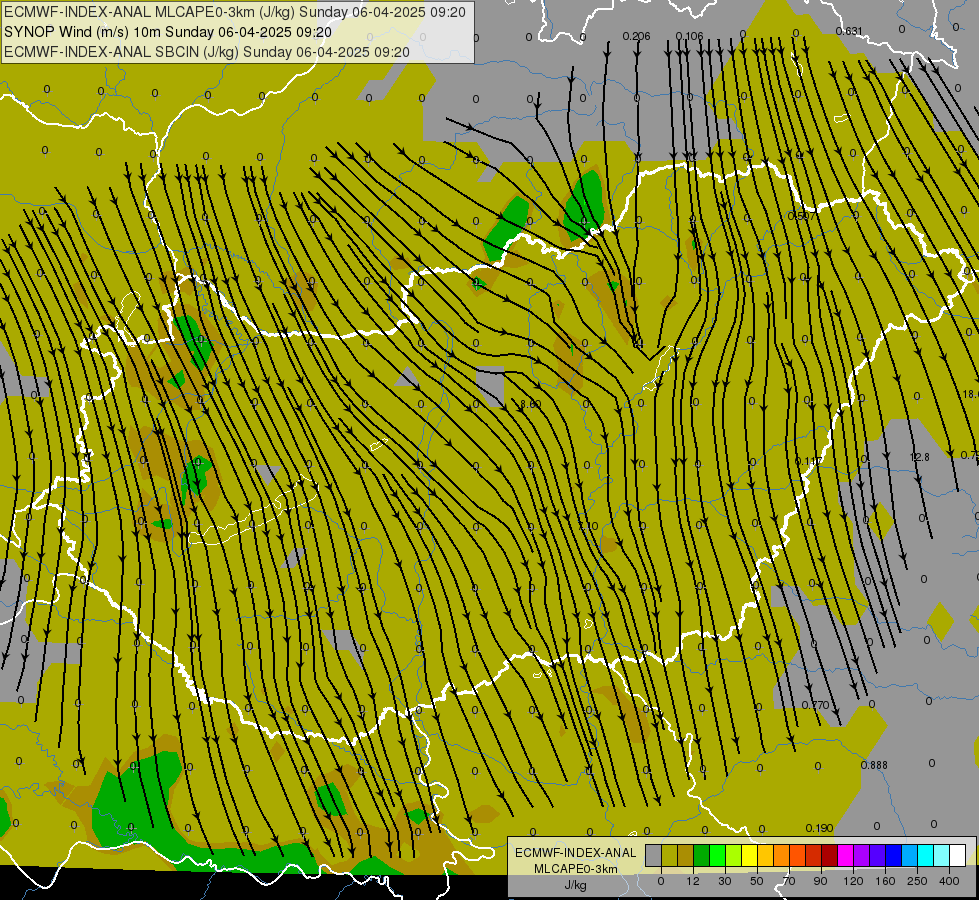Click the map value 0.117

[x=809, y=461]
